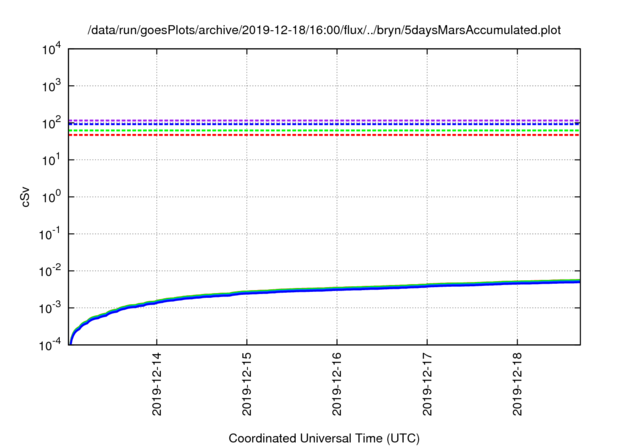This screenshot has width=640, height=448.
Task: Click the 10^-2 y-axis tick label
Action: point(50,271)
